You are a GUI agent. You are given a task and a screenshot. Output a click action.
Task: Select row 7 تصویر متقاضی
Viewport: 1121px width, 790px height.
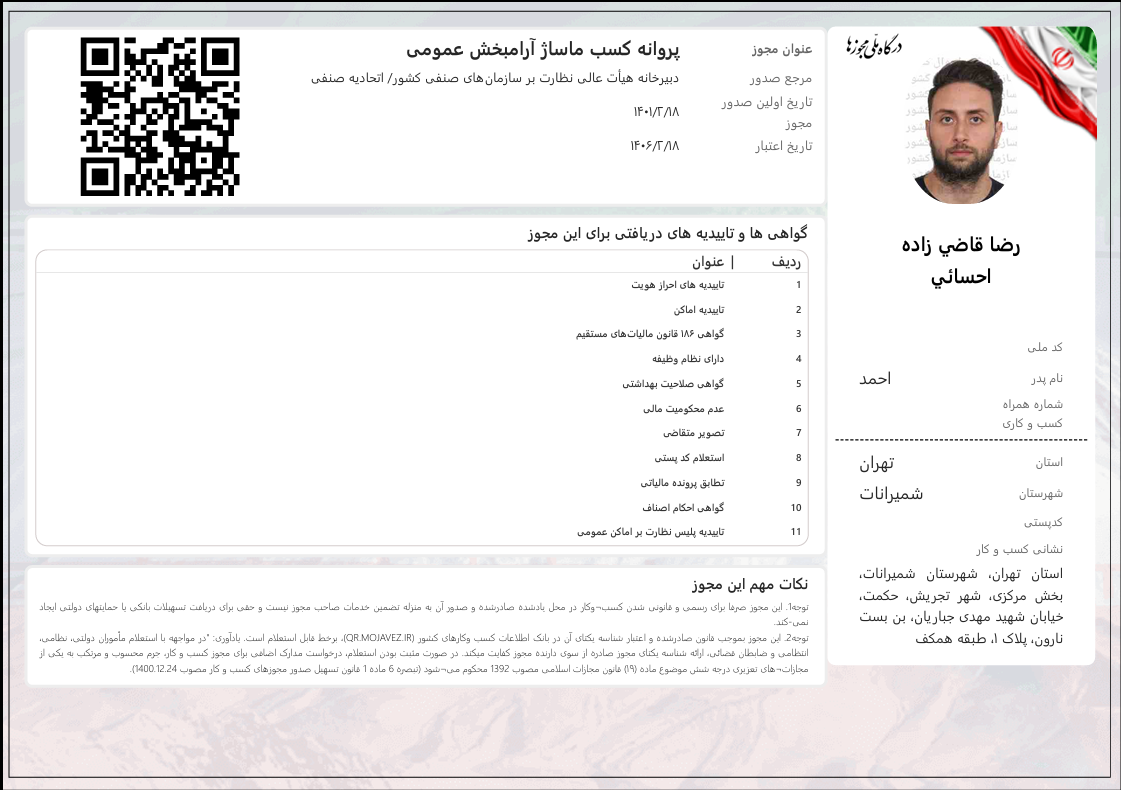coord(422,433)
